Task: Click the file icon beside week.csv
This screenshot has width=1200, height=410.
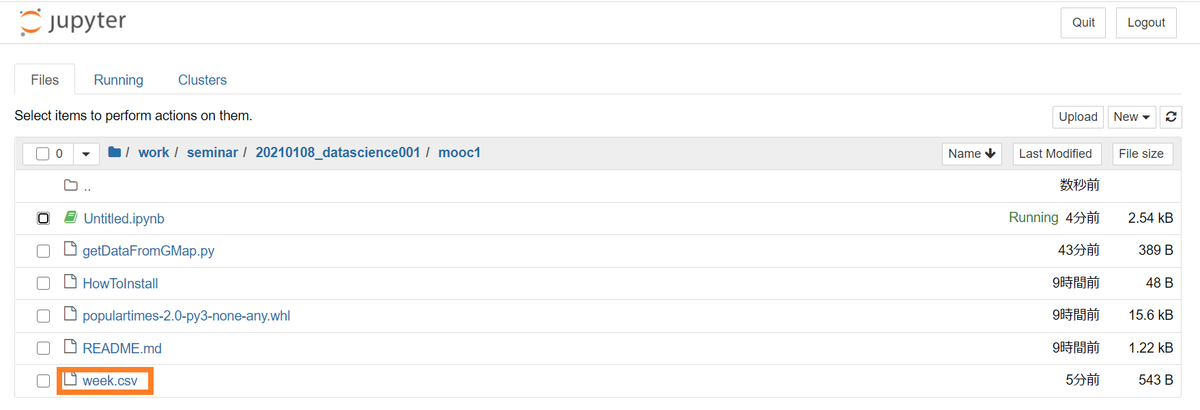Action: click(x=70, y=379)
